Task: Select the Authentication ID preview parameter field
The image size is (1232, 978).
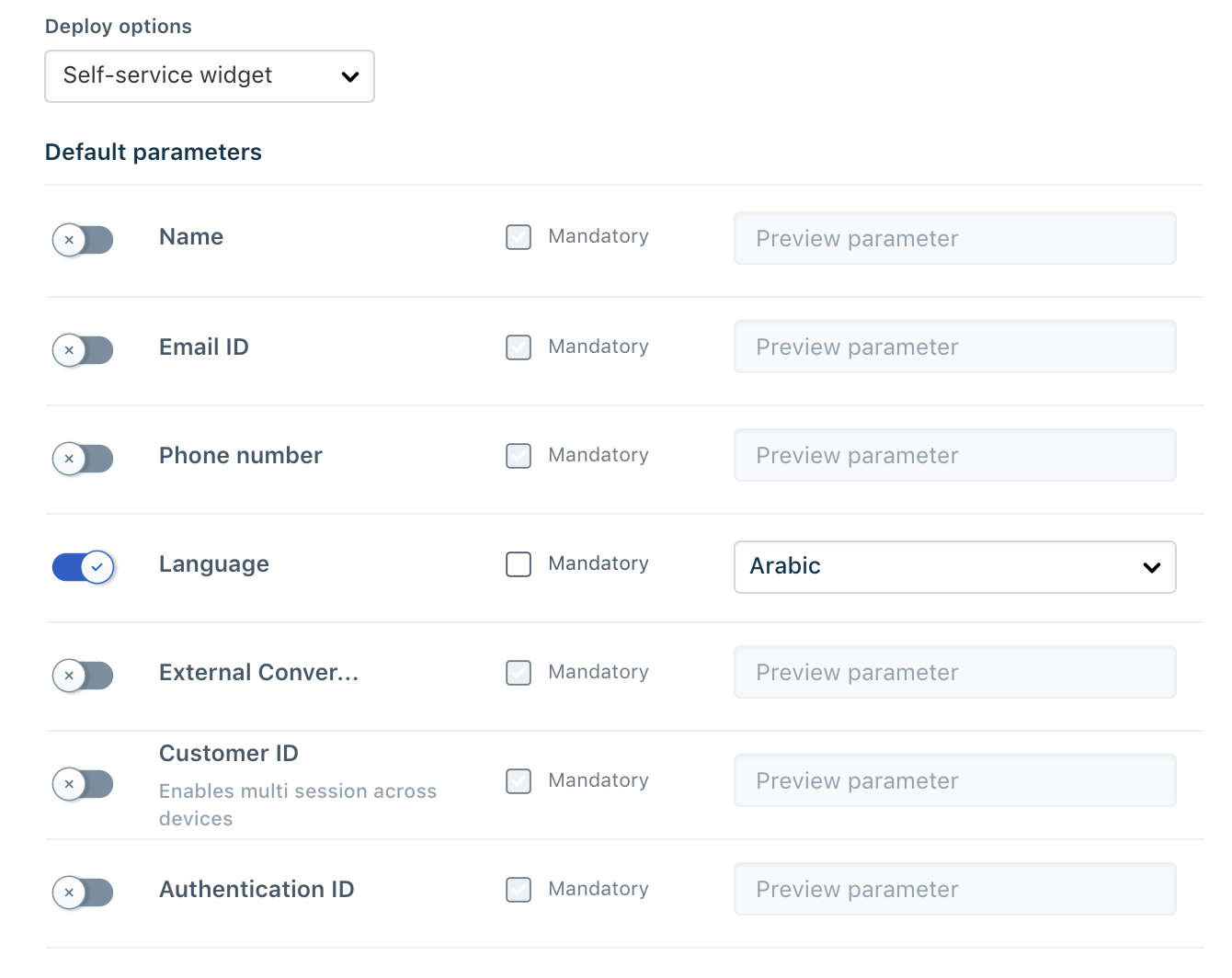Action: point(954,890)
